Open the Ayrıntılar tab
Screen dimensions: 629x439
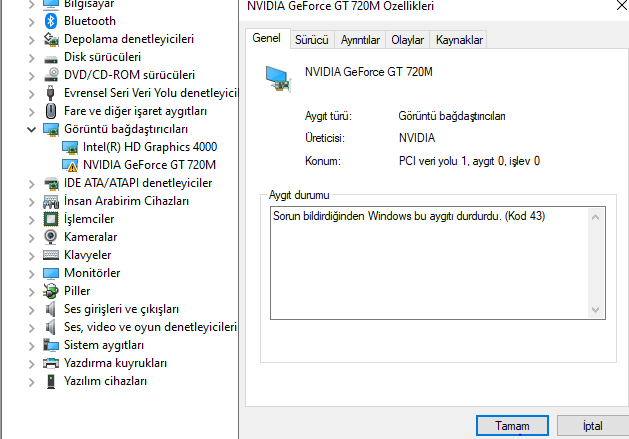(360, 40)
